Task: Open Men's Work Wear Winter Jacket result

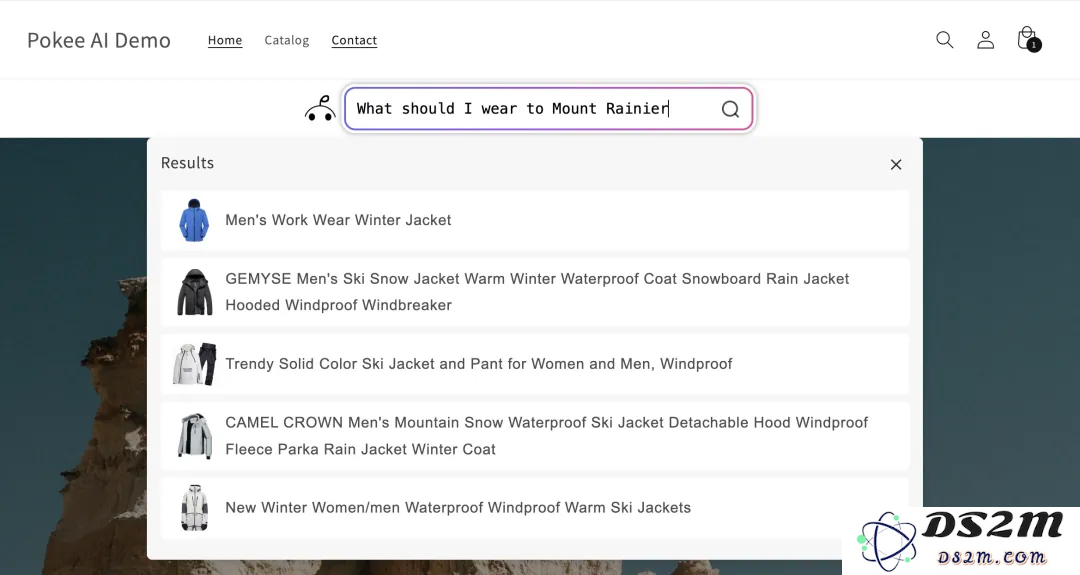Action: (534, 220)
